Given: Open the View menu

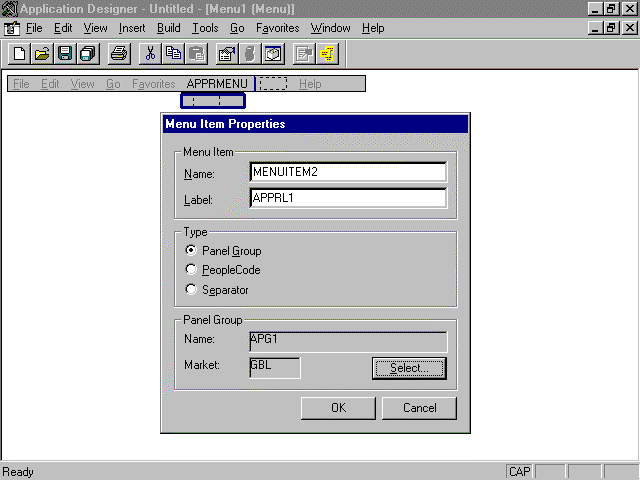Looking at the screenshot, I should [x=96, y=28].
